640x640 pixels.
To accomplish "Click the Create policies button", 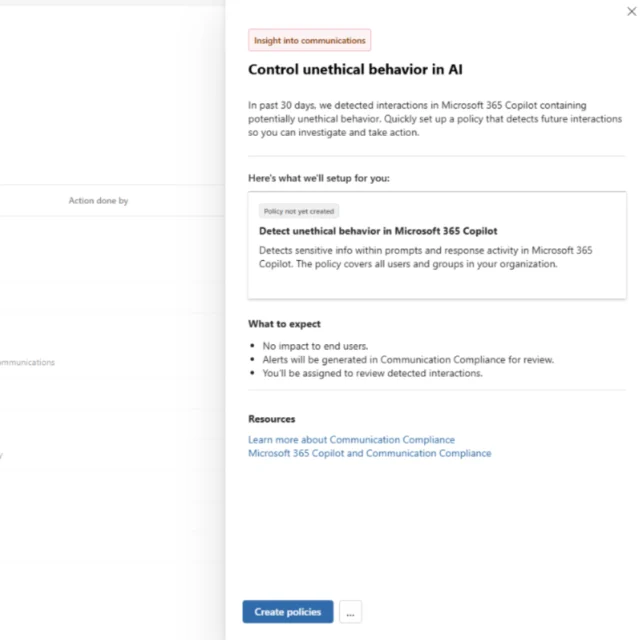I will [x=288, y=612].
